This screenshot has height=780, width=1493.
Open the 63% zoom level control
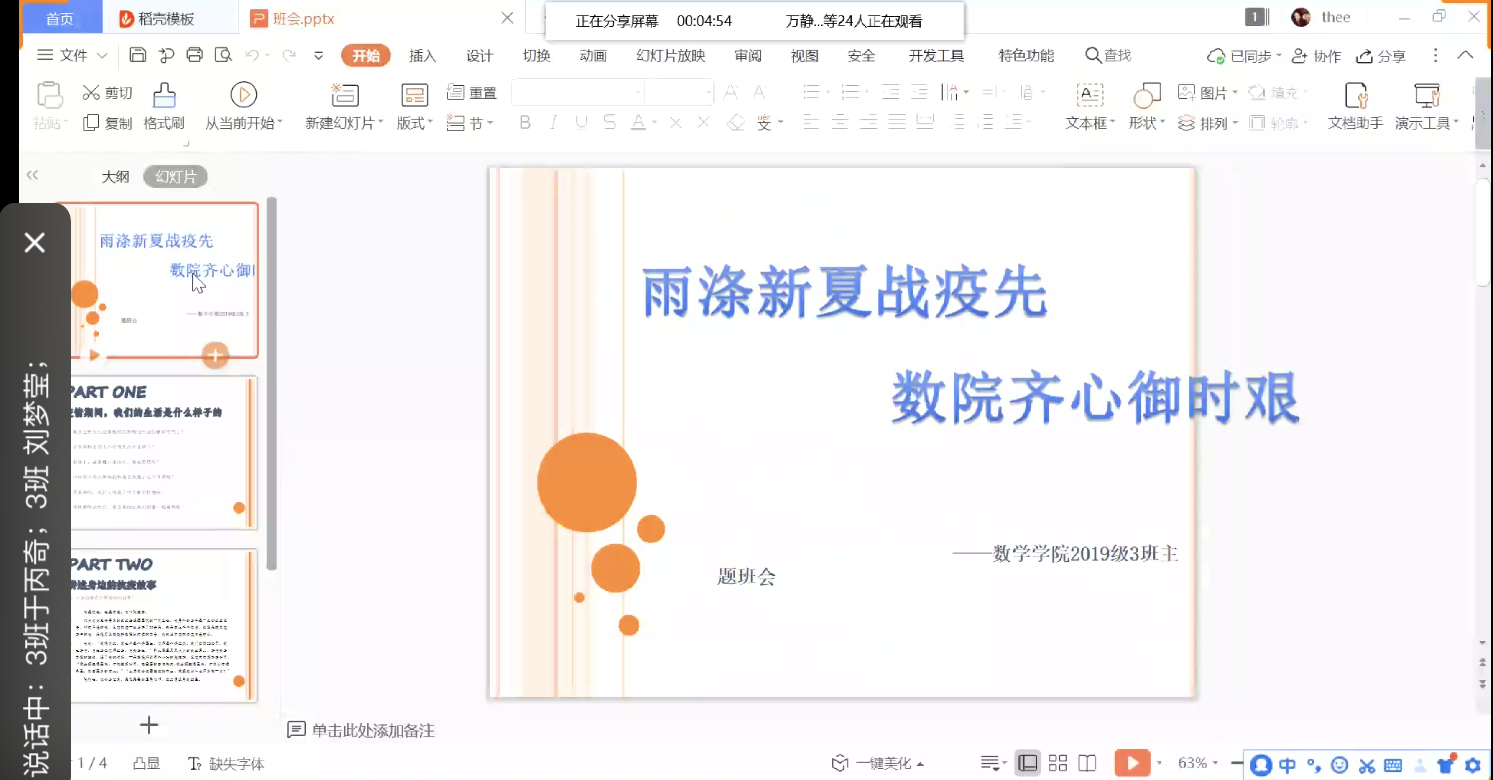1197,763
